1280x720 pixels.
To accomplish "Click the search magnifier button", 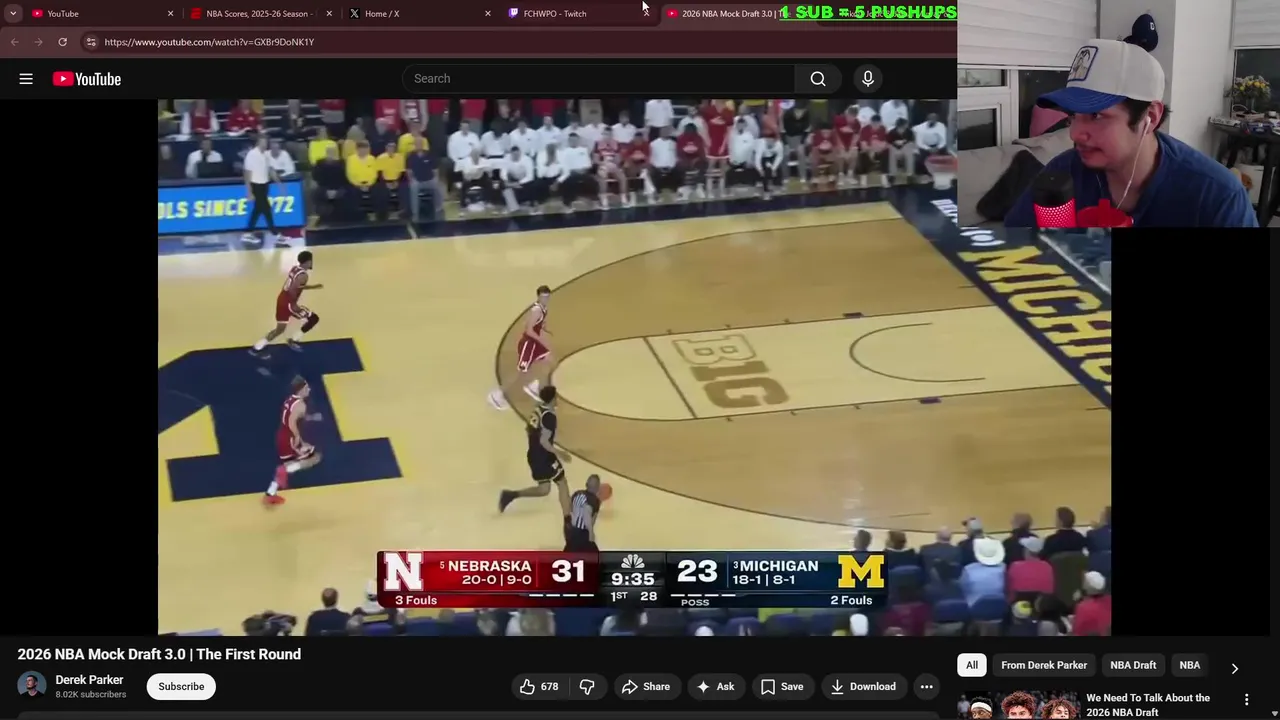I will click(818, 79).
